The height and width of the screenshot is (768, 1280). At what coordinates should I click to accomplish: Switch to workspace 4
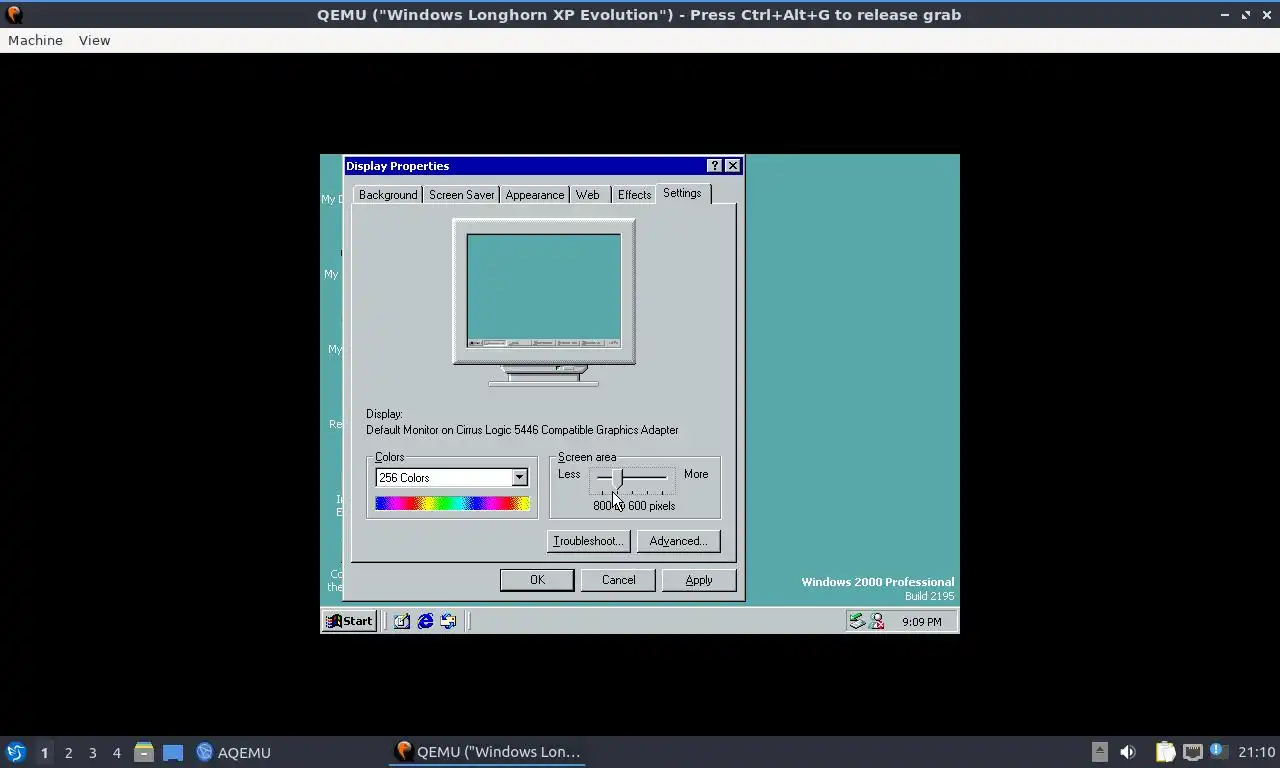pos(116,752)
